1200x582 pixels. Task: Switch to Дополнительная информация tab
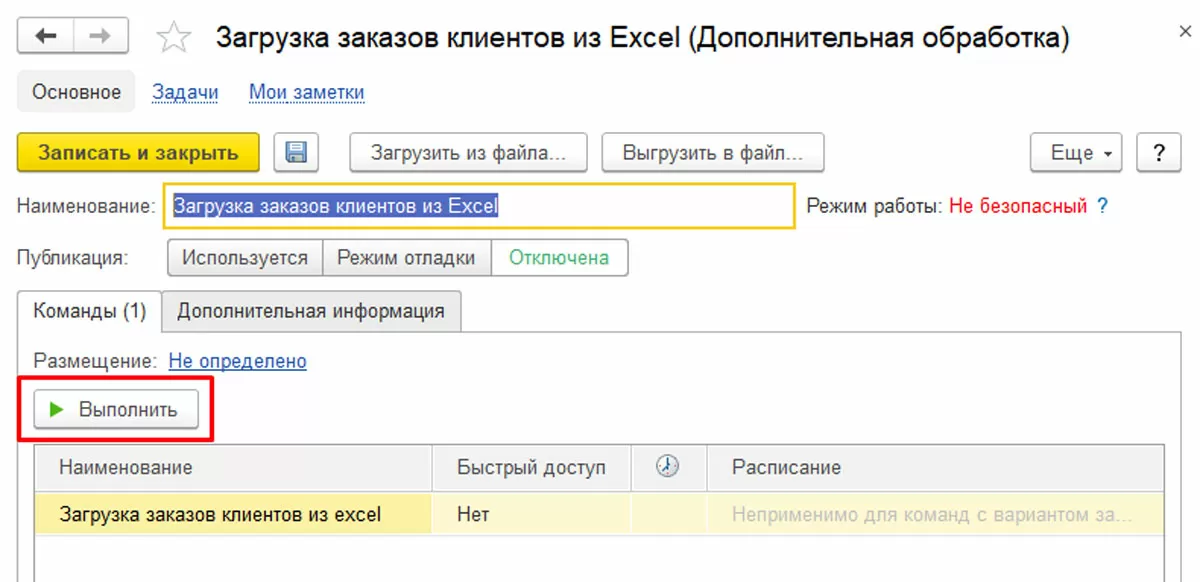pyautogui.click(x=310, y=310)
